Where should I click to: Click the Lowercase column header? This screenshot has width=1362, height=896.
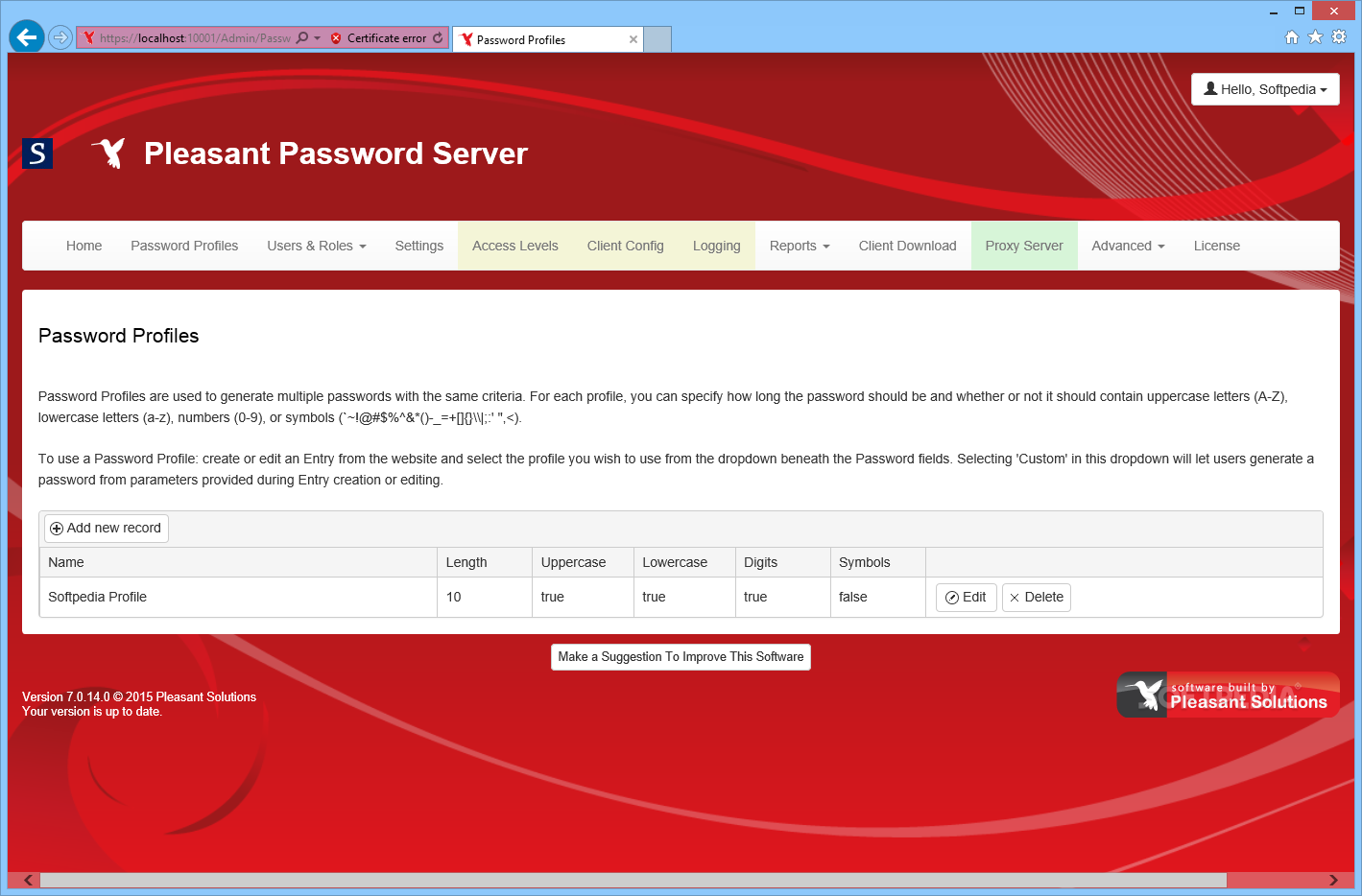[x=685, y=562]
